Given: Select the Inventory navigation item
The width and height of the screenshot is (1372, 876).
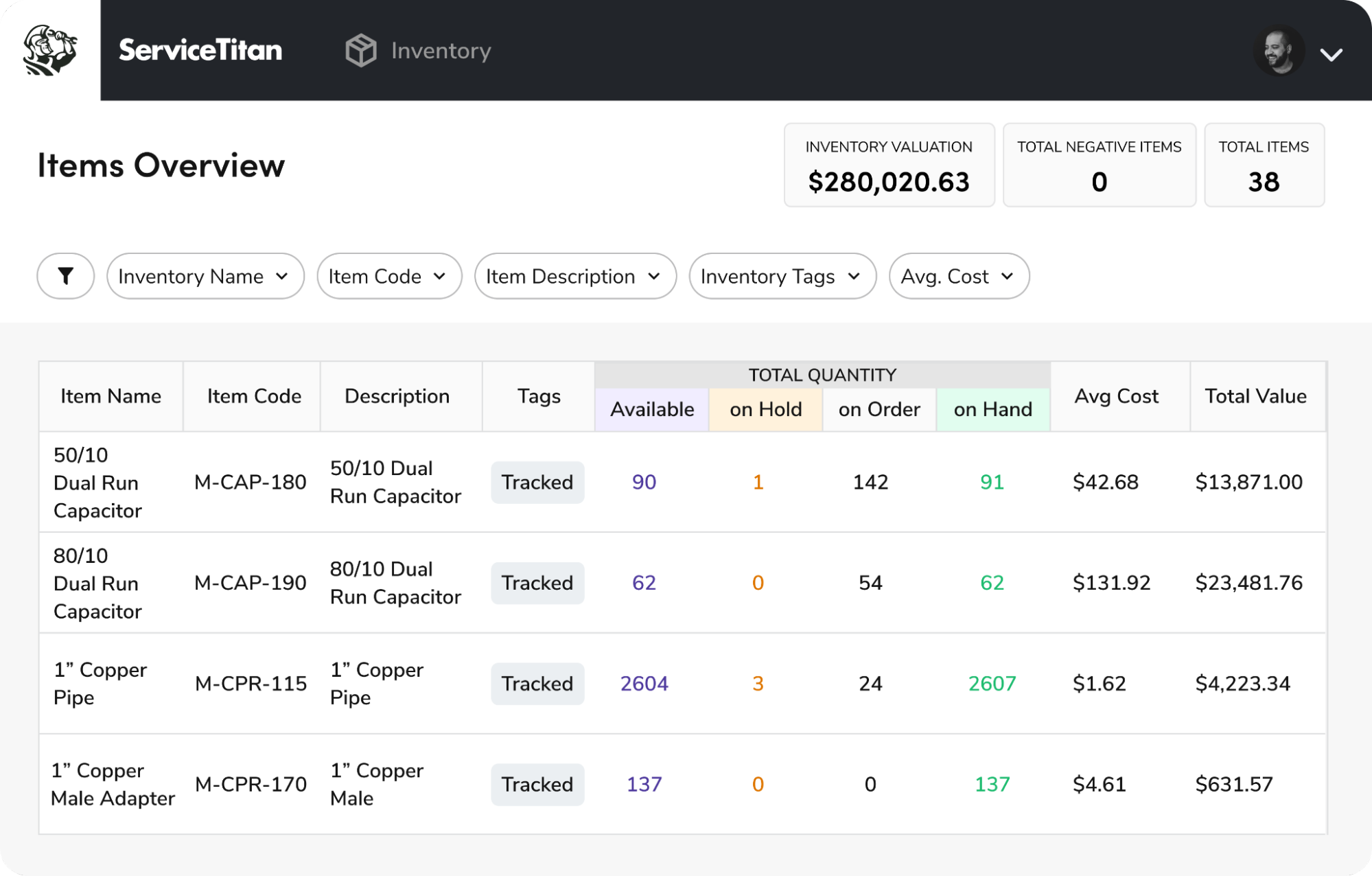Looking at the screenshot, I should (441, 51).
